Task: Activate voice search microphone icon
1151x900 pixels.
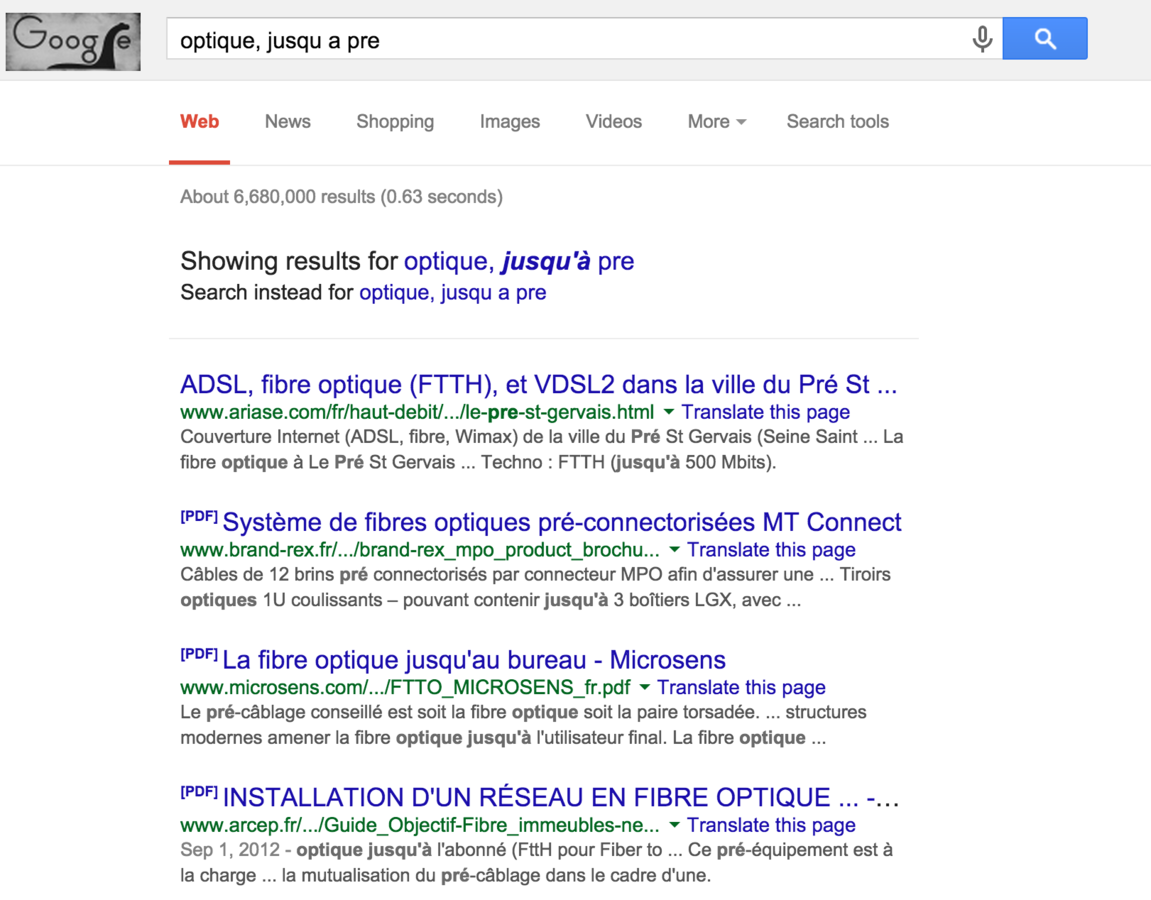Action: (982, 38)
